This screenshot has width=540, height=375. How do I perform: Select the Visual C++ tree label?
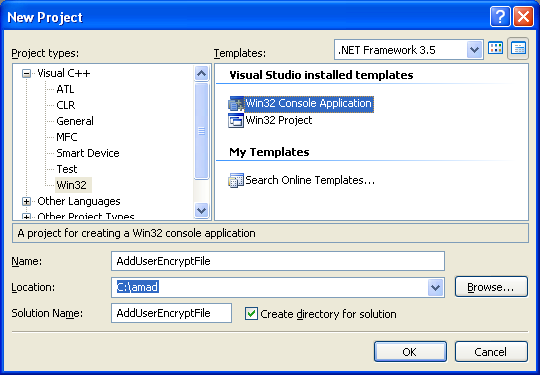click(64, 73)
